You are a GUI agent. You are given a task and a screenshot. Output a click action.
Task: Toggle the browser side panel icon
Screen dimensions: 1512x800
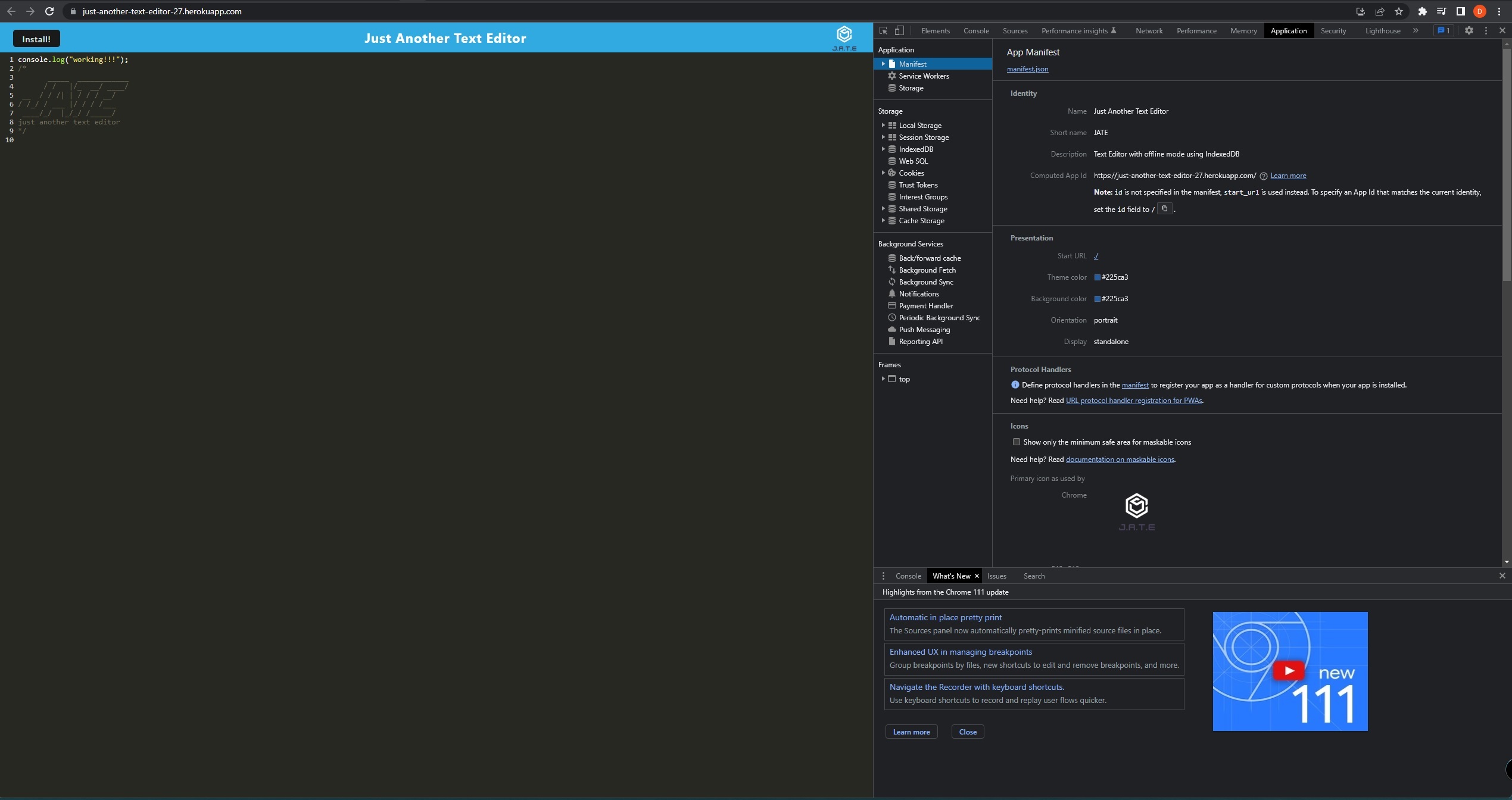pyautogui.click(x=1460, y=11)
